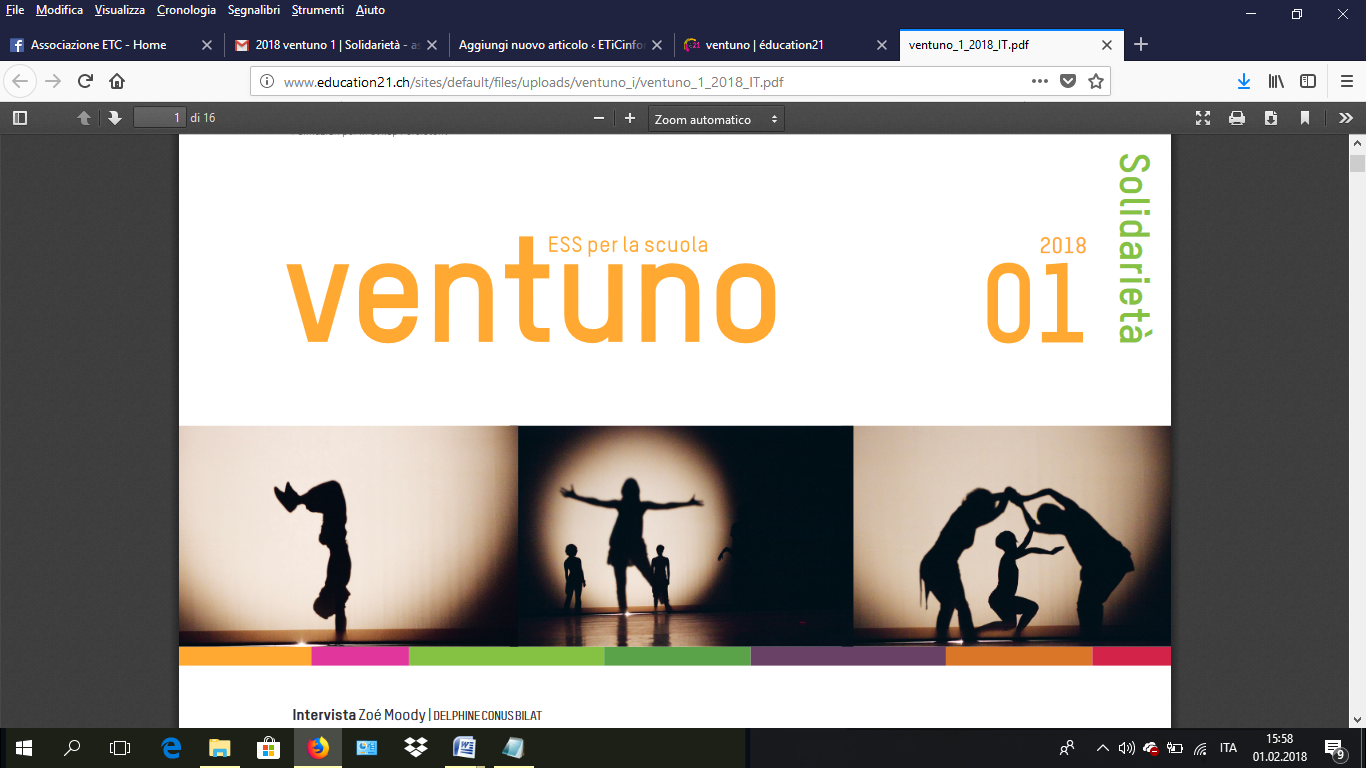Open the Firefox library menu

1276,81
